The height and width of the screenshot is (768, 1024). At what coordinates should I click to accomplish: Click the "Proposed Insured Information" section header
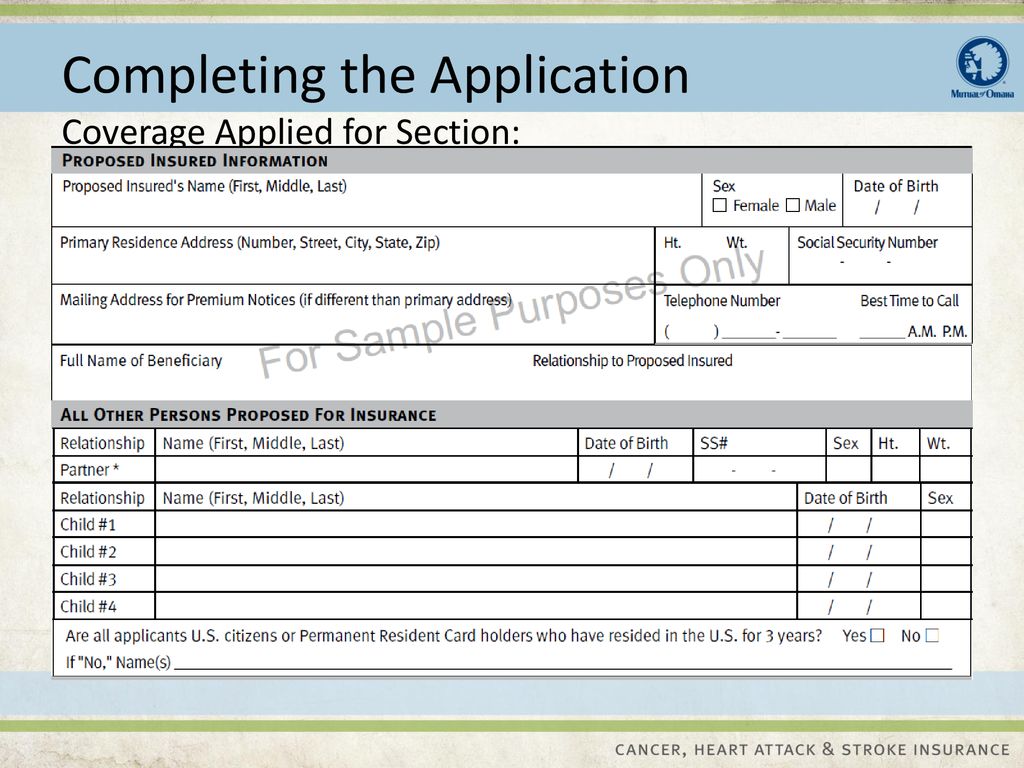[x=195, y=161]
